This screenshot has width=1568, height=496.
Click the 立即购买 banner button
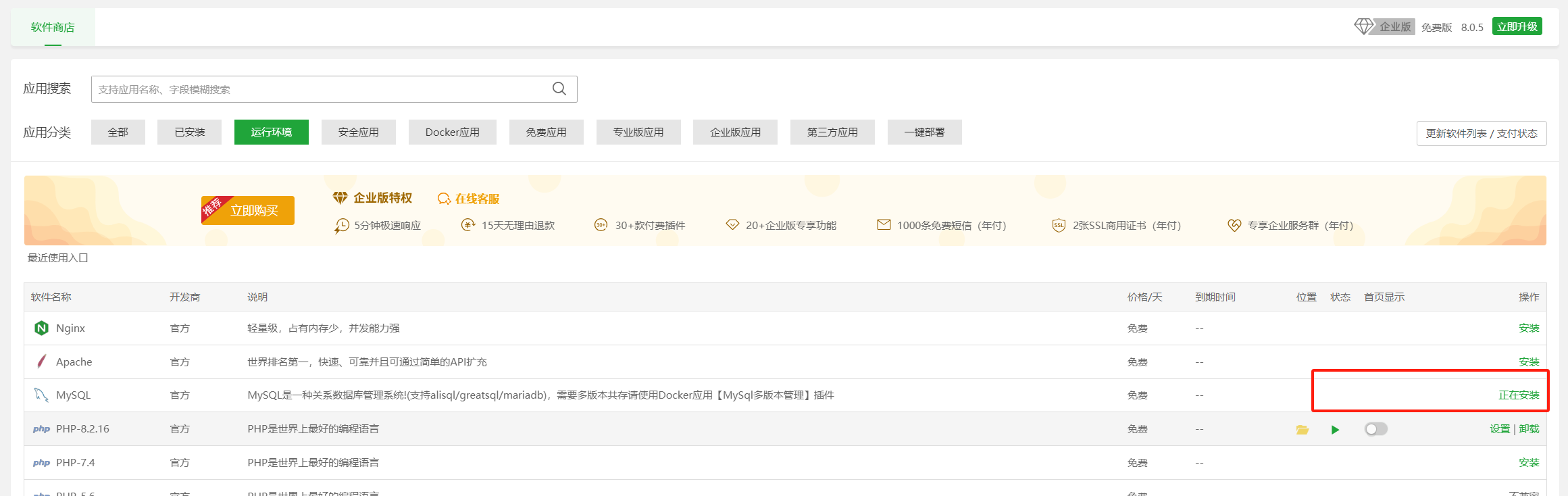coord(248,210)
